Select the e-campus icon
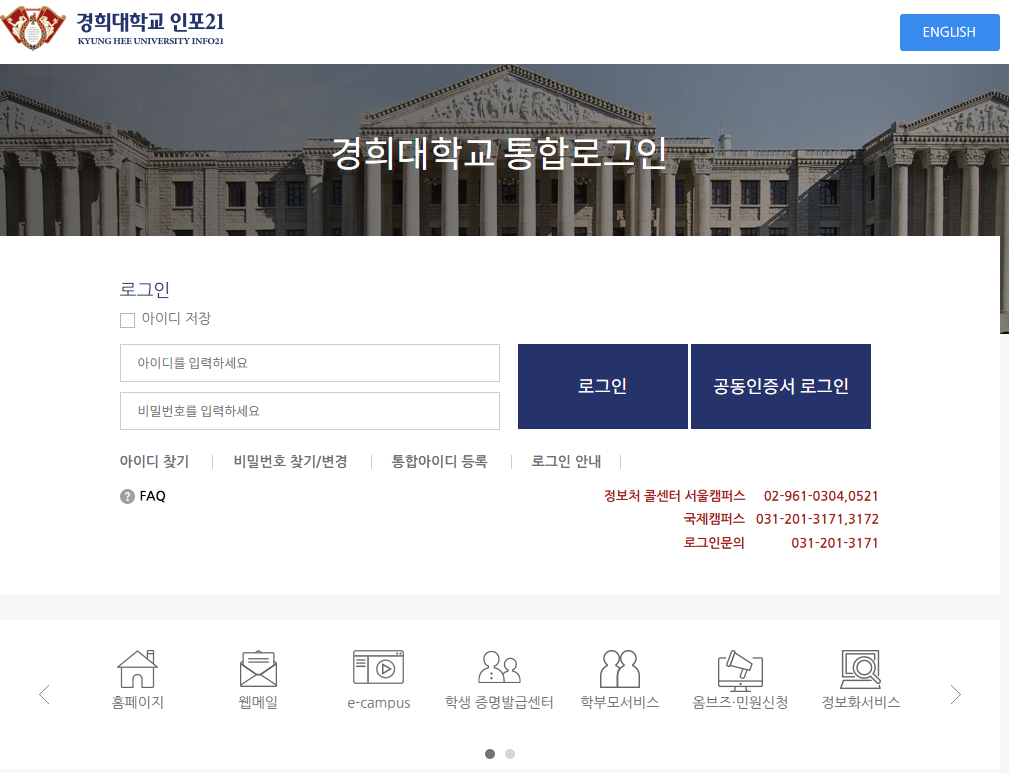Viewport: 1009px width, 773px height. pyautogui.click(x=378, y=668)
